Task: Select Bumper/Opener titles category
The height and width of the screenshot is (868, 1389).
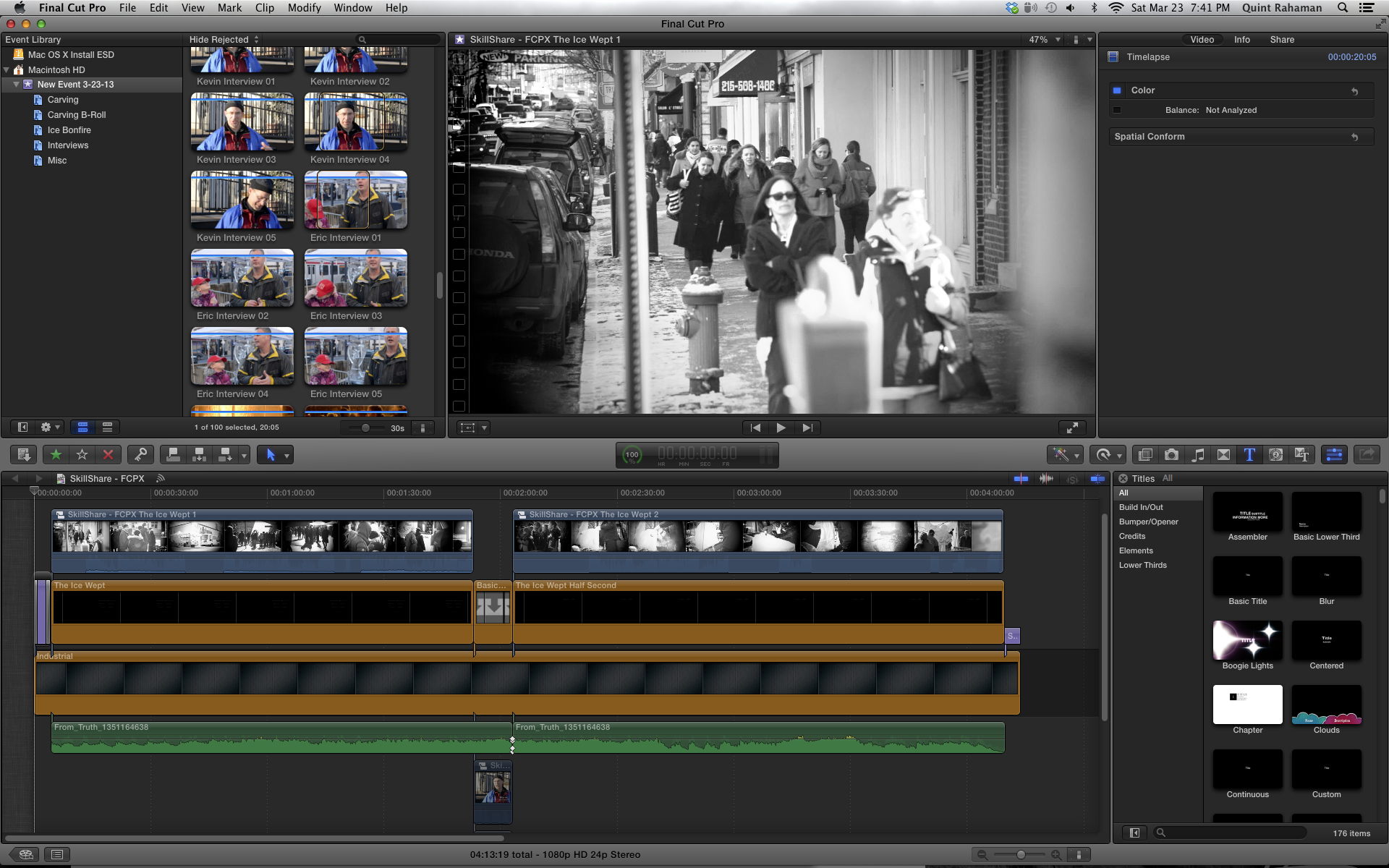Action: click(x=1148, y=522)
